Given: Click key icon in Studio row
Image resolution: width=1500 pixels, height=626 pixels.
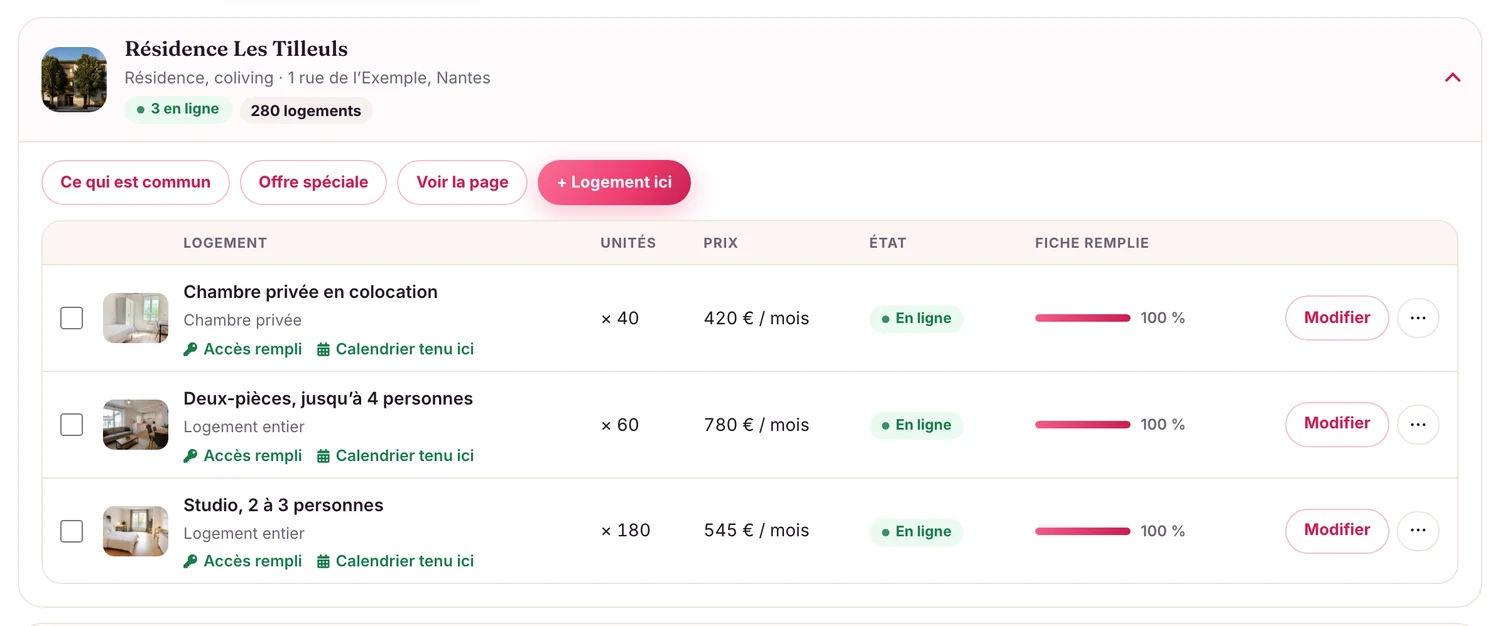Looking at the screenshot, I should [x=191, y=562].
